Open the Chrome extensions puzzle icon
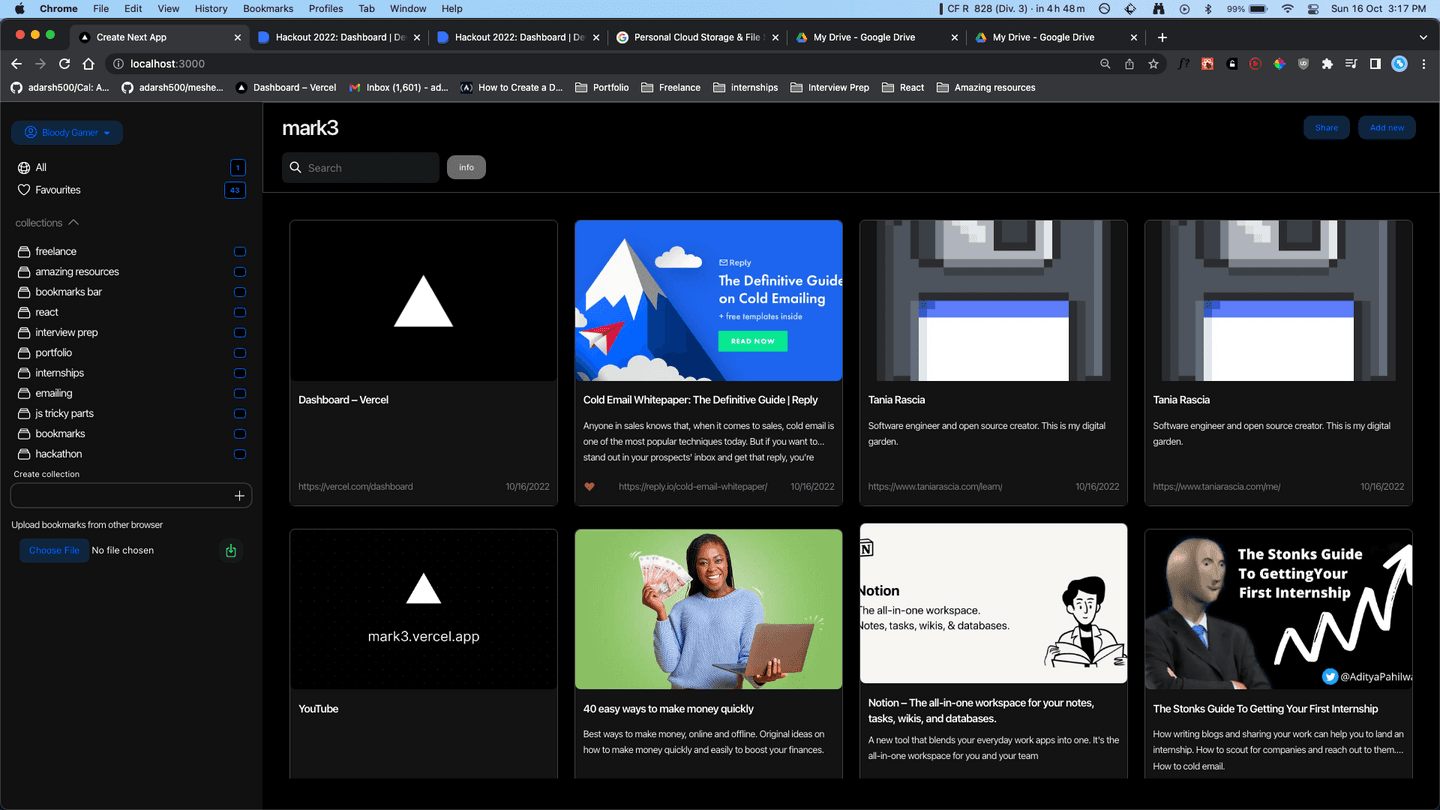1440x810 pixels. (1327, 63)
